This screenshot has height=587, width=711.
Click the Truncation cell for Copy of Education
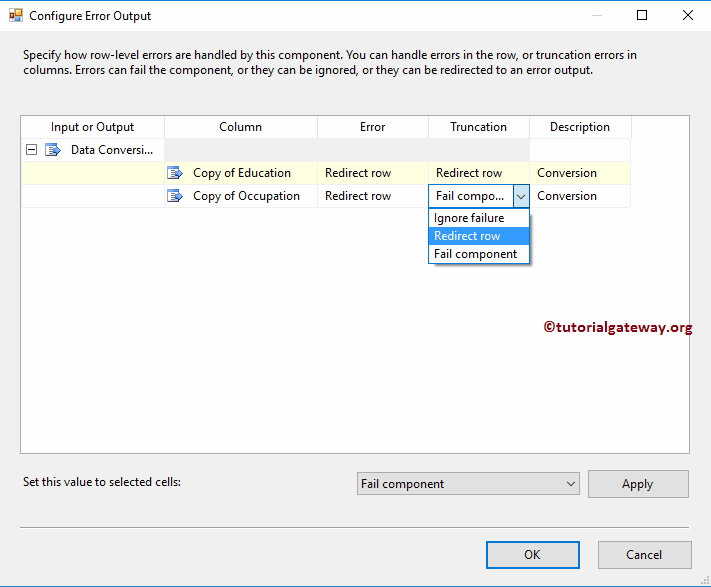478,173
